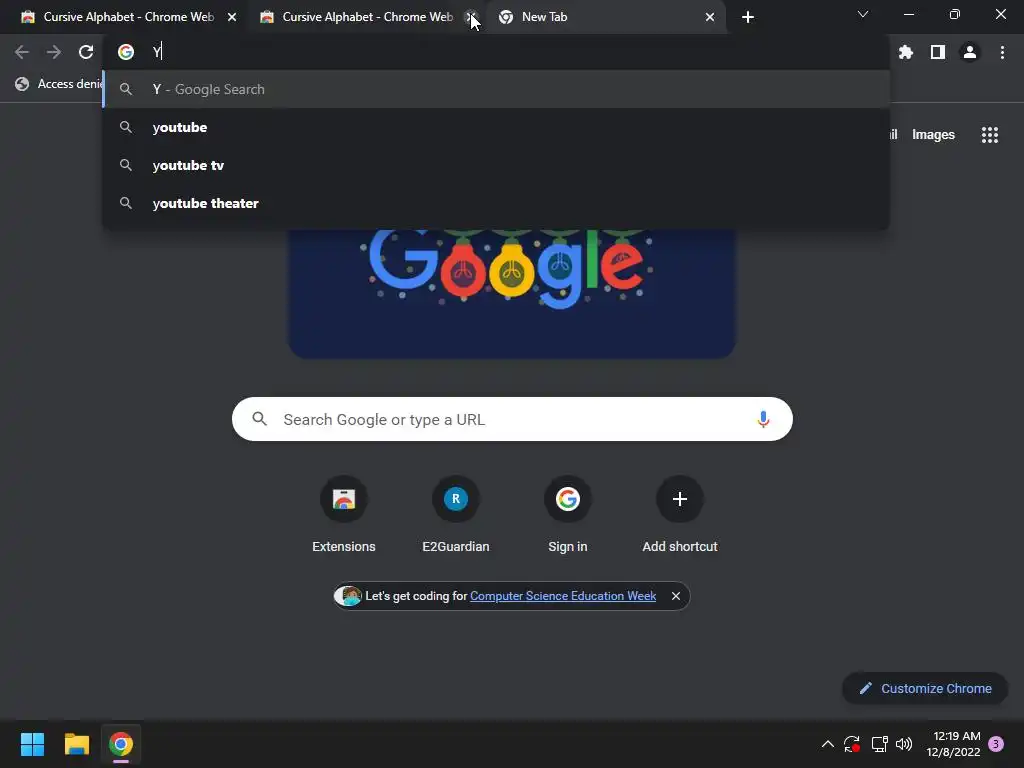The image size is (1024, 768).
Task: Start voice search with the microphone icon
Action: point(763,419)
